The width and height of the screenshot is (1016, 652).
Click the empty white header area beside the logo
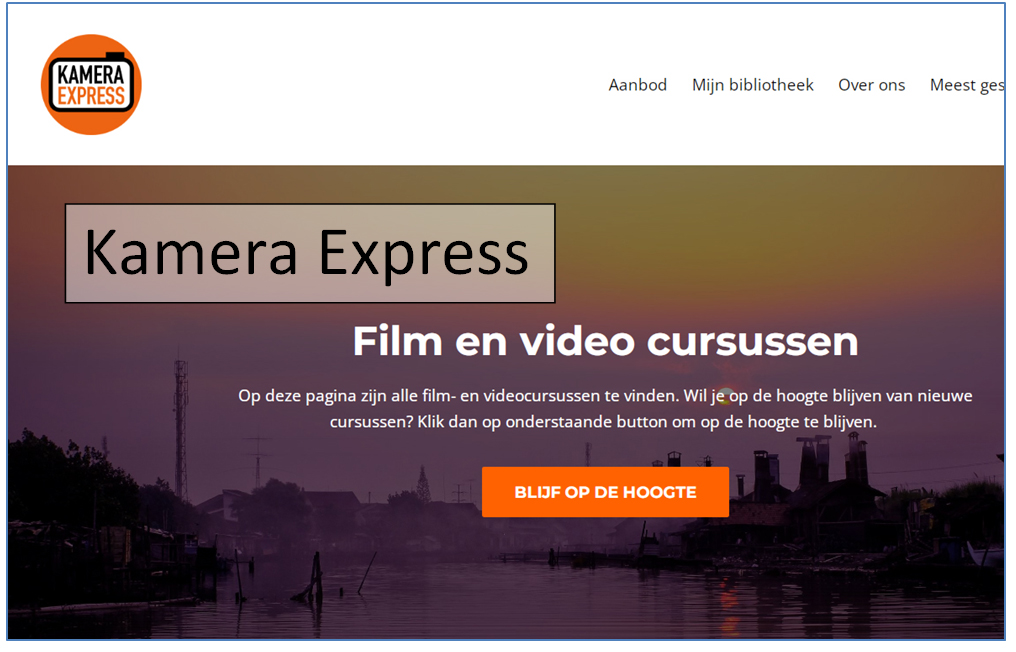tap(350, 85)
